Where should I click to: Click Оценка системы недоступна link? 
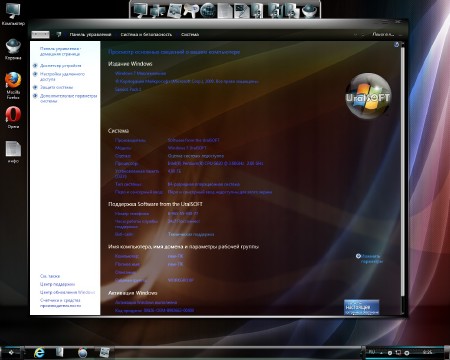point(196,156)
